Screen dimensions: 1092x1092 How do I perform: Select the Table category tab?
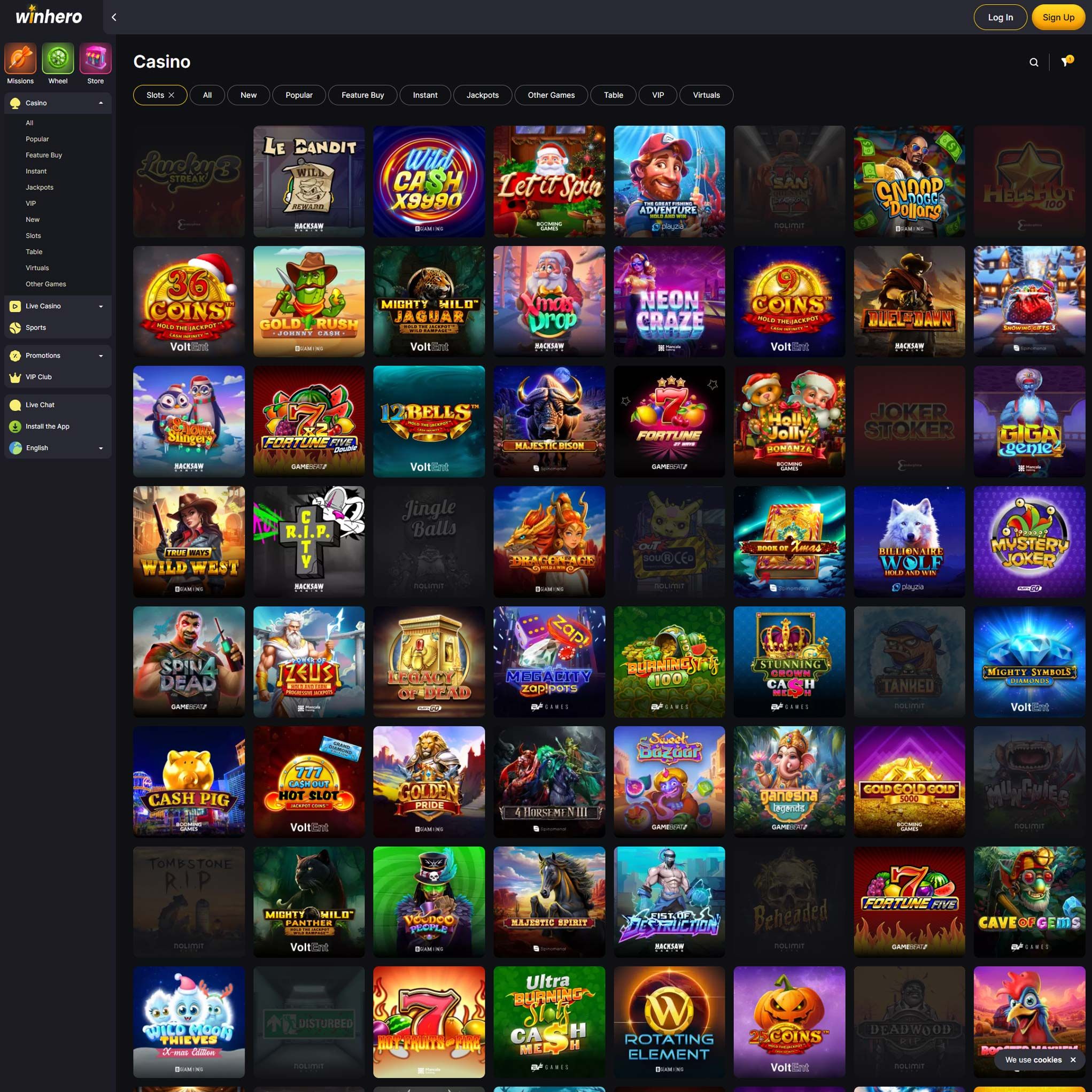[613, 95]
